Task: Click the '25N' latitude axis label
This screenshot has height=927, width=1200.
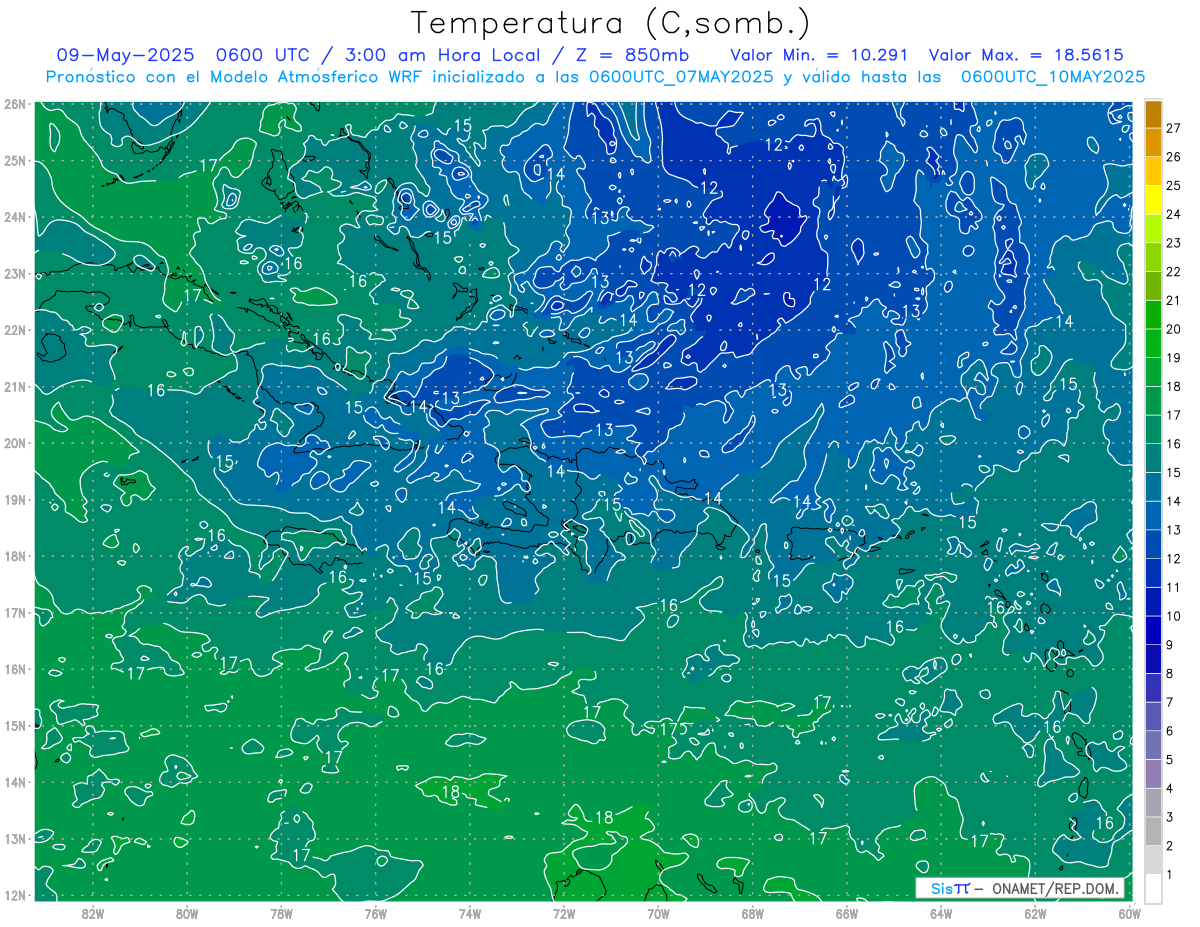Action: [15, 160]
